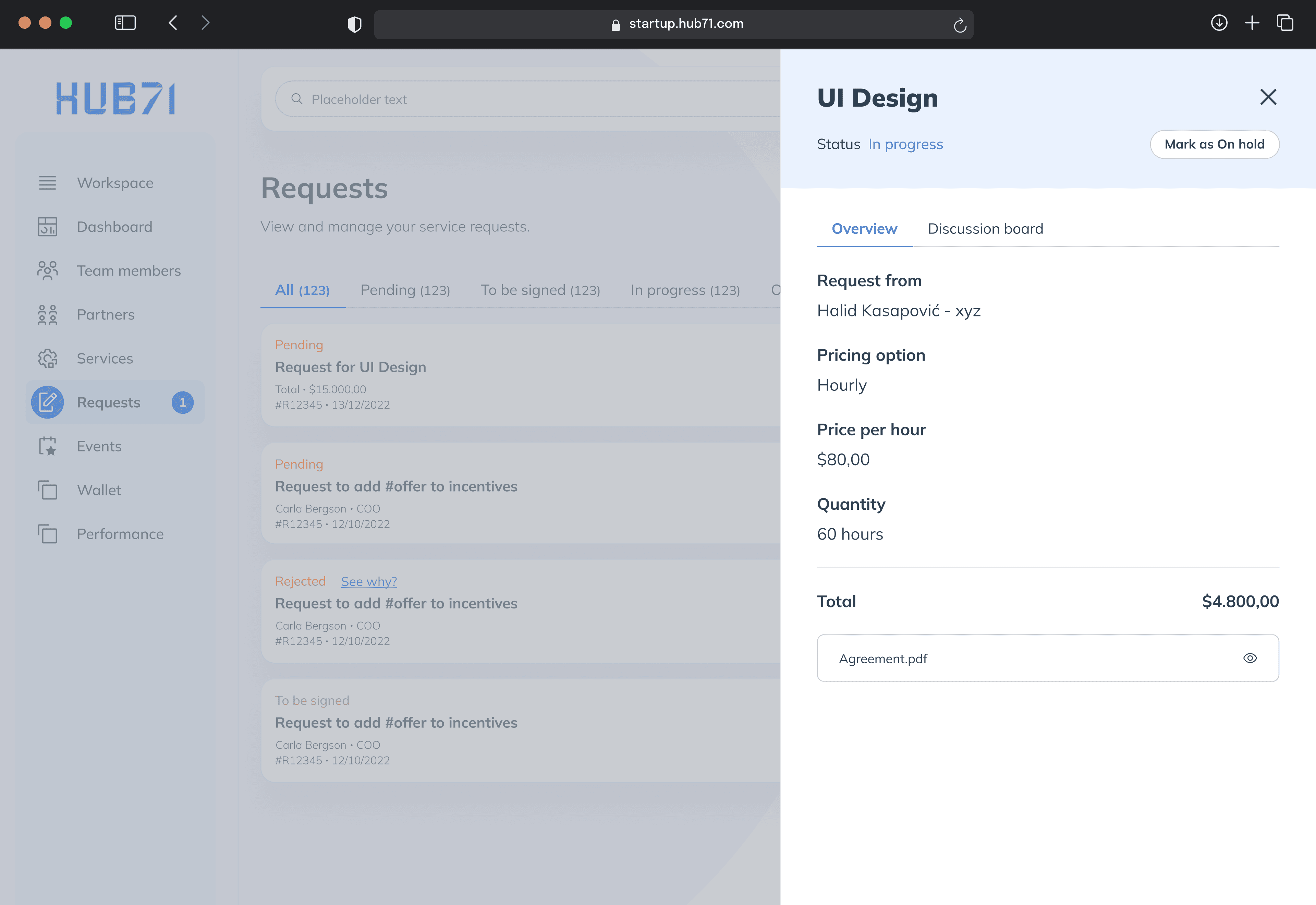Open the Services gear icon
The image size is (1316, 905).
pyautogui.click(x=48, y=358)
